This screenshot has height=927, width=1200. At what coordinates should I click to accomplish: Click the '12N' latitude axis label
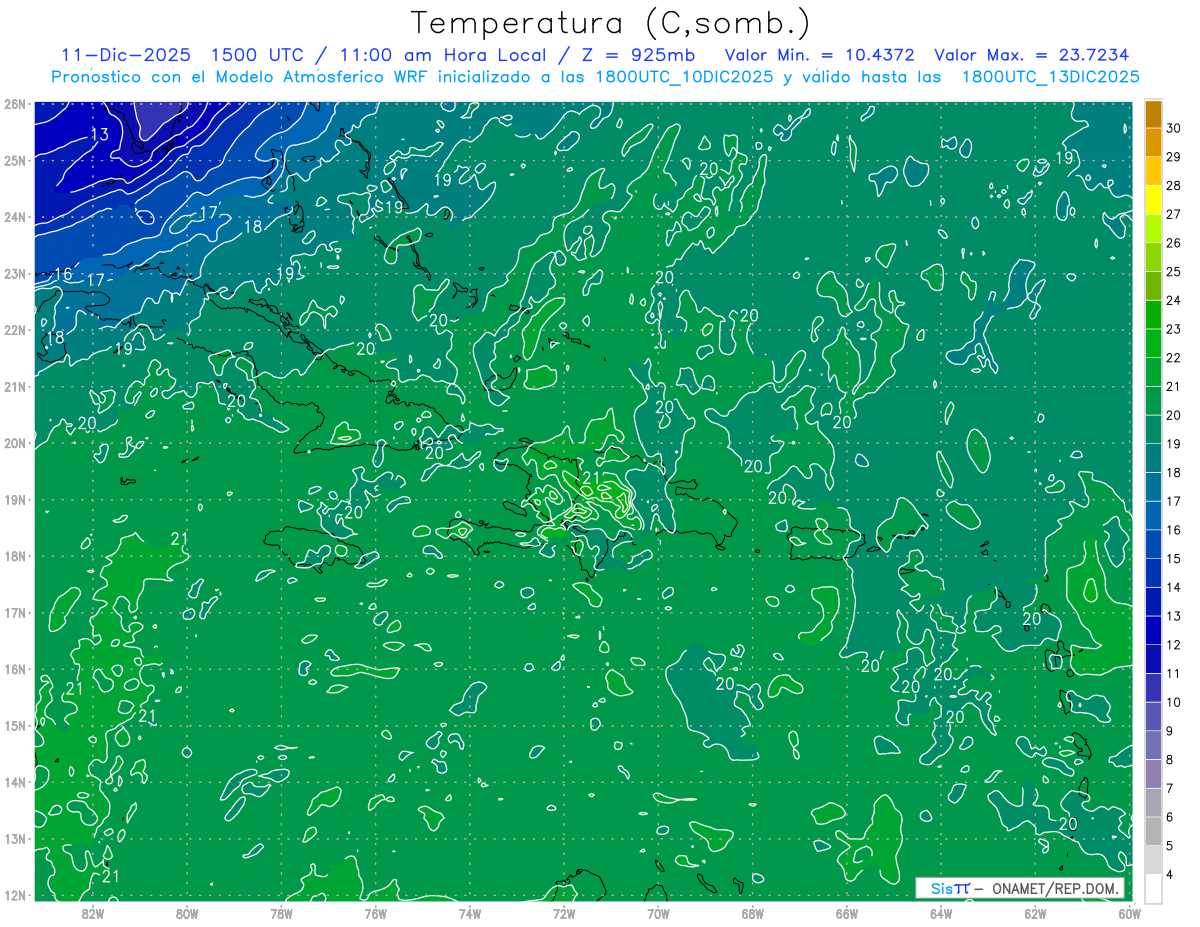click(x=14, y=895)
